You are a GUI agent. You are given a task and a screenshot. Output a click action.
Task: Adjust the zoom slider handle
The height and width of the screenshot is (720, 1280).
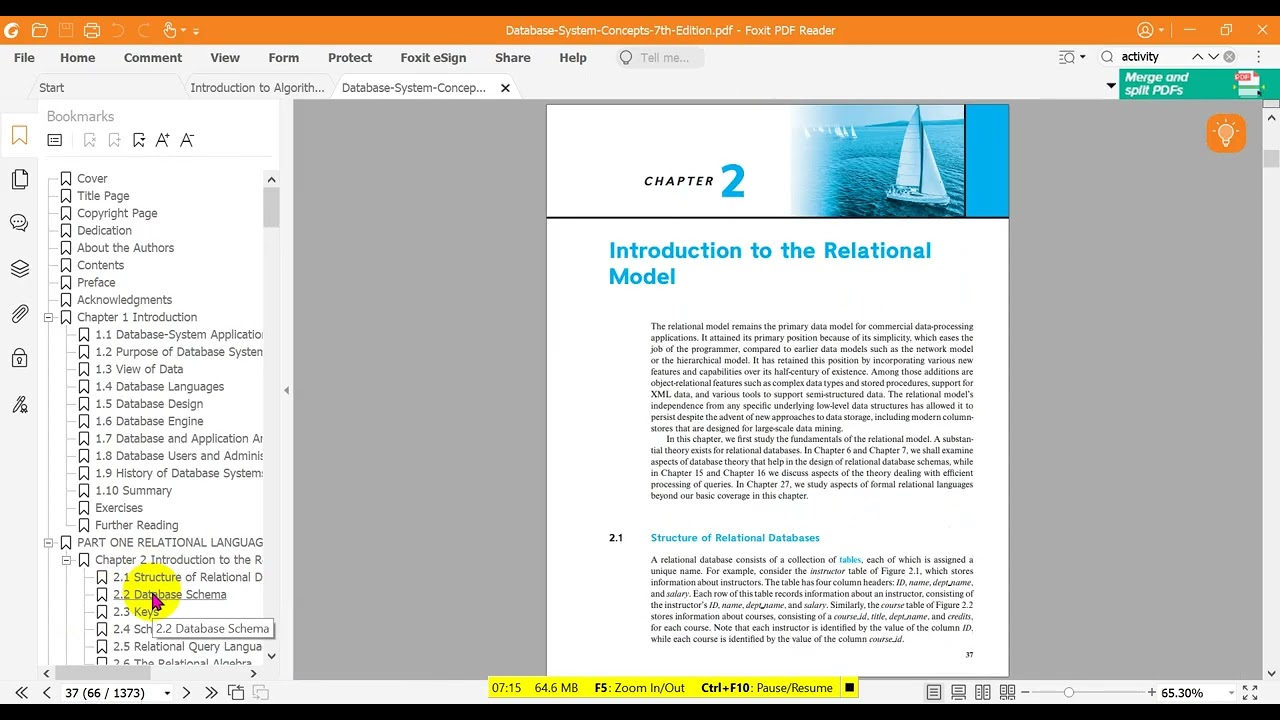[x=1069, y=692]
